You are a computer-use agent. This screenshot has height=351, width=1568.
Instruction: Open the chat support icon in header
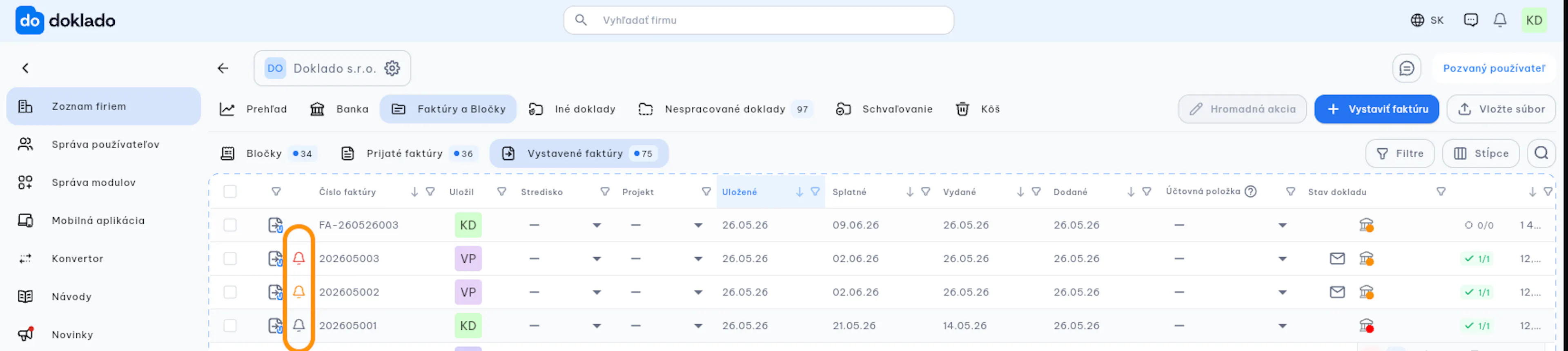coord(1470,20)
